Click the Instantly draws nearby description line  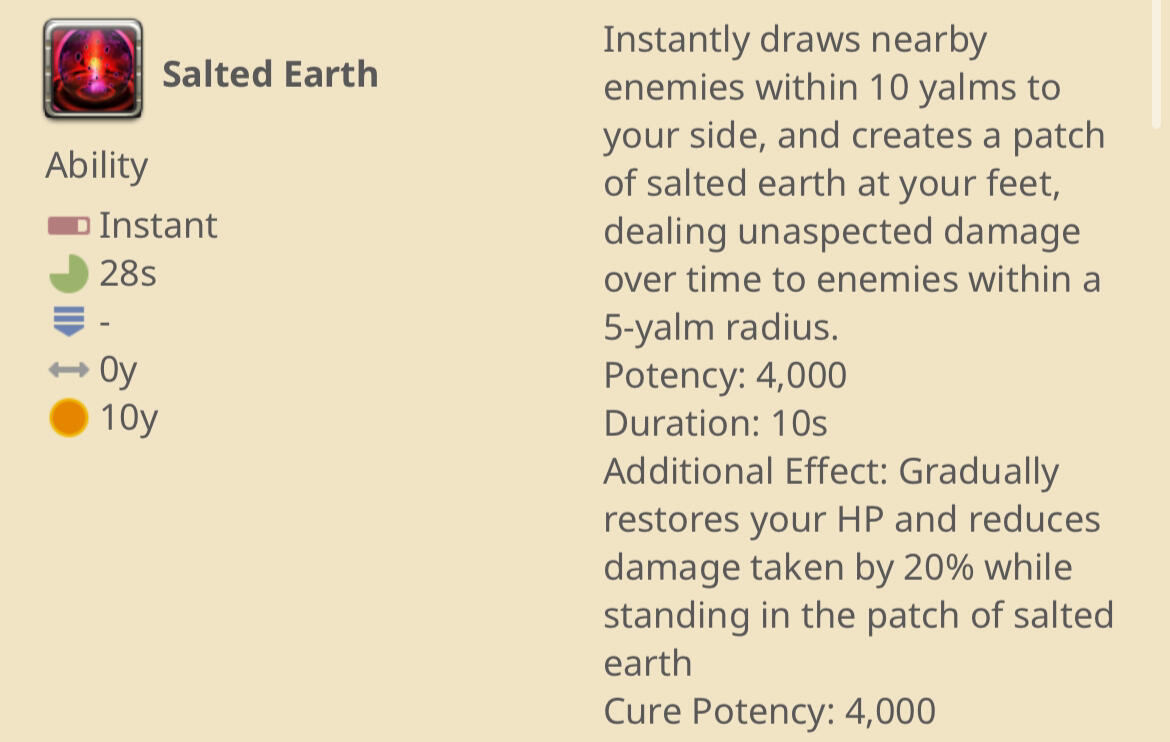point(795,40)
